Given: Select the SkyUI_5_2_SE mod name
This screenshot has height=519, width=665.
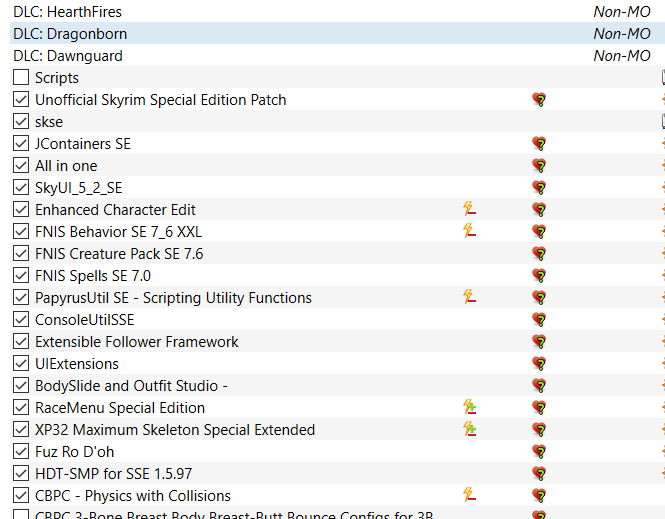Looking at the screenshot, I should 78,188.
